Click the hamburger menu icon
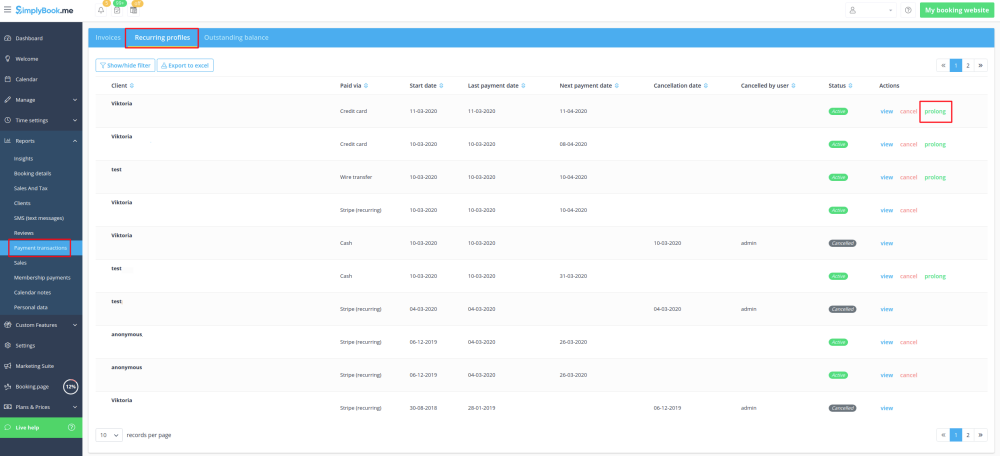The height and width of the screenshot is (456, 1000). [x=7, y=10]
